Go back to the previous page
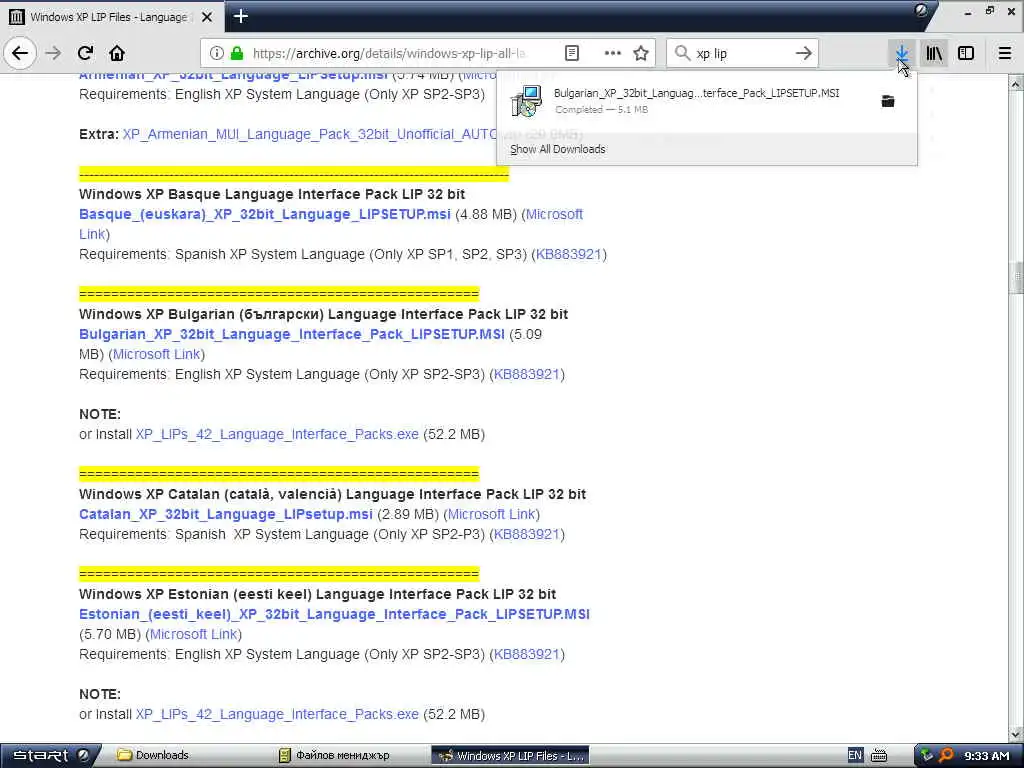 click(20, 53)
